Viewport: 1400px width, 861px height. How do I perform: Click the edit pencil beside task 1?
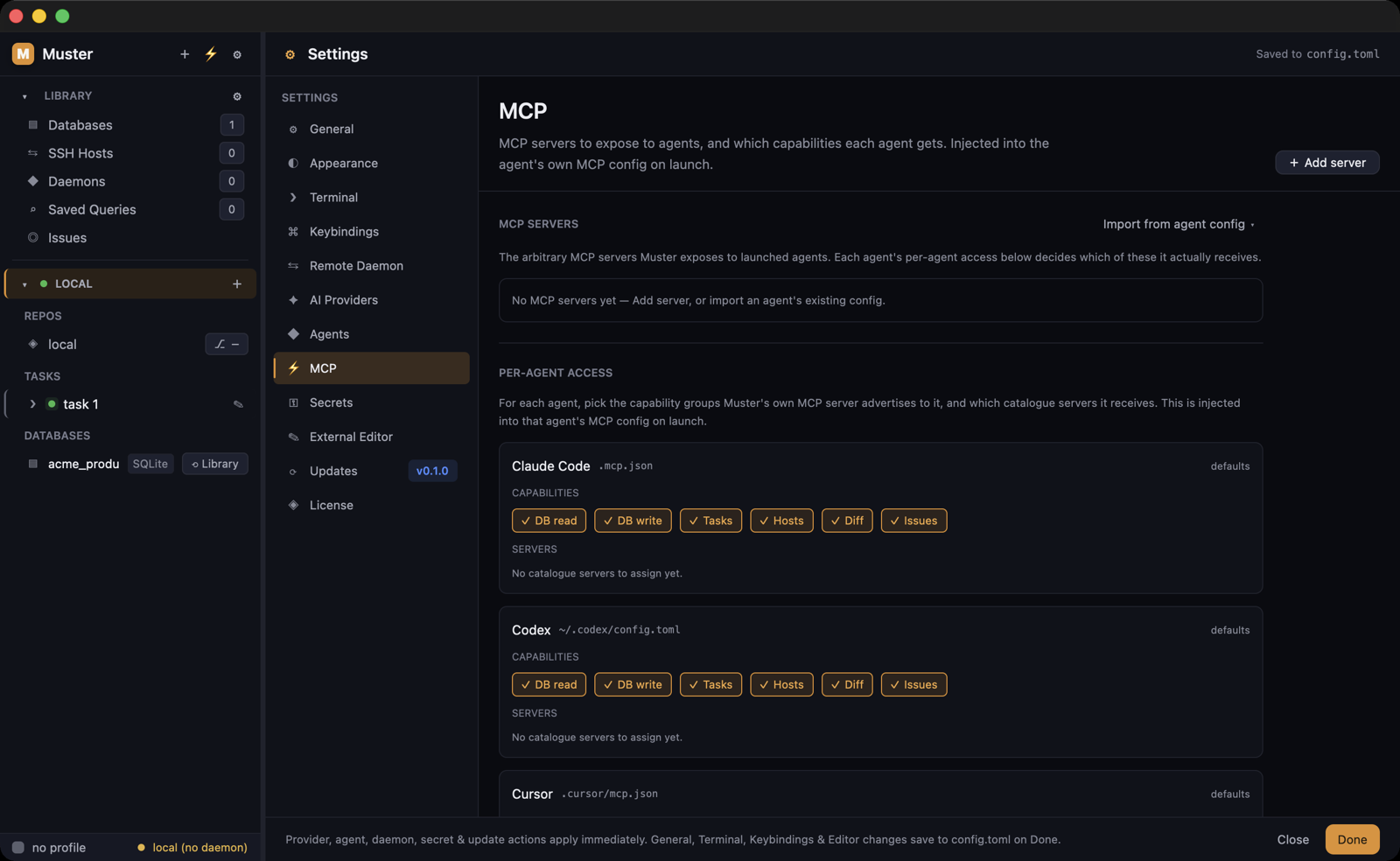238,404
